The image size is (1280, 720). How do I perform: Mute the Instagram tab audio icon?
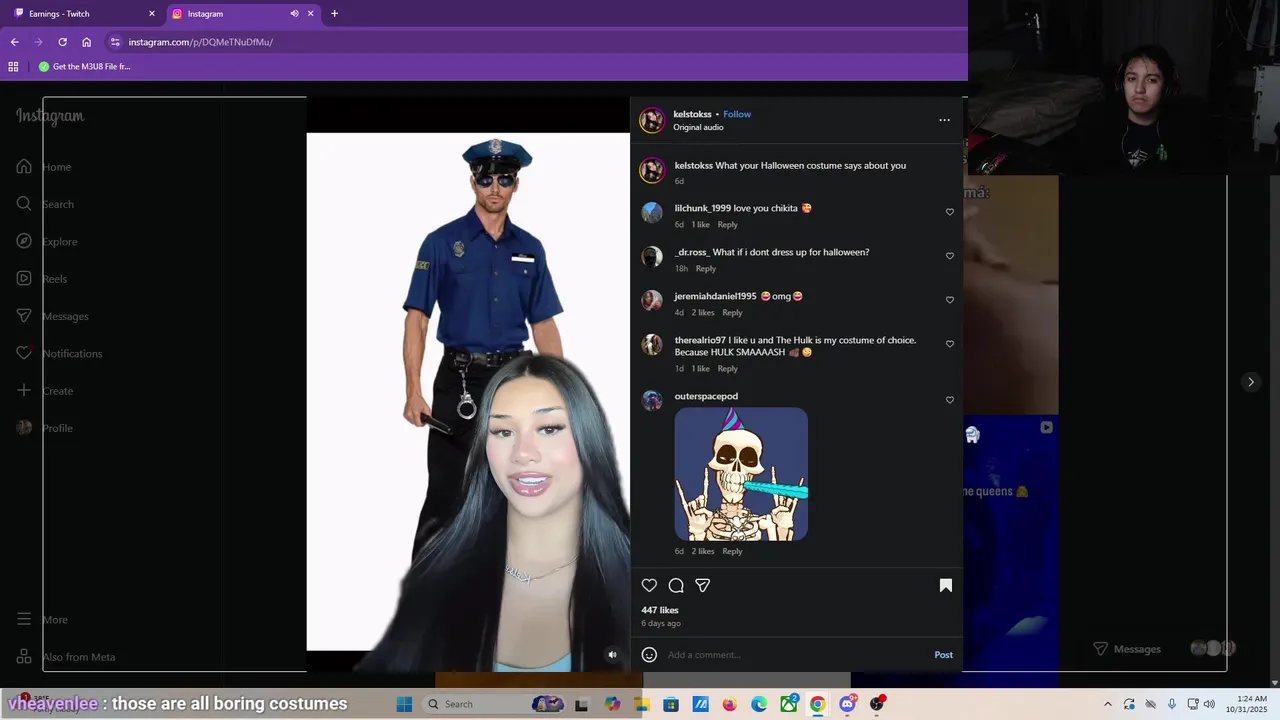click(x=294, y=14)
